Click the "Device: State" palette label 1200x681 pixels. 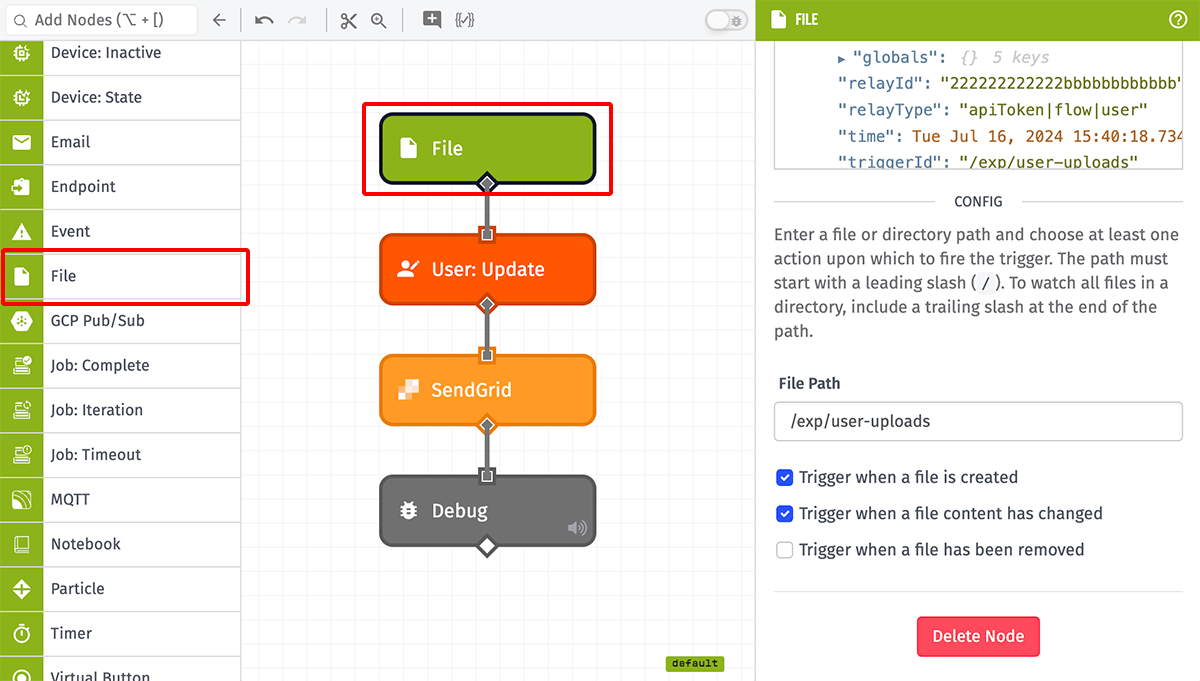tap(96, 97)
